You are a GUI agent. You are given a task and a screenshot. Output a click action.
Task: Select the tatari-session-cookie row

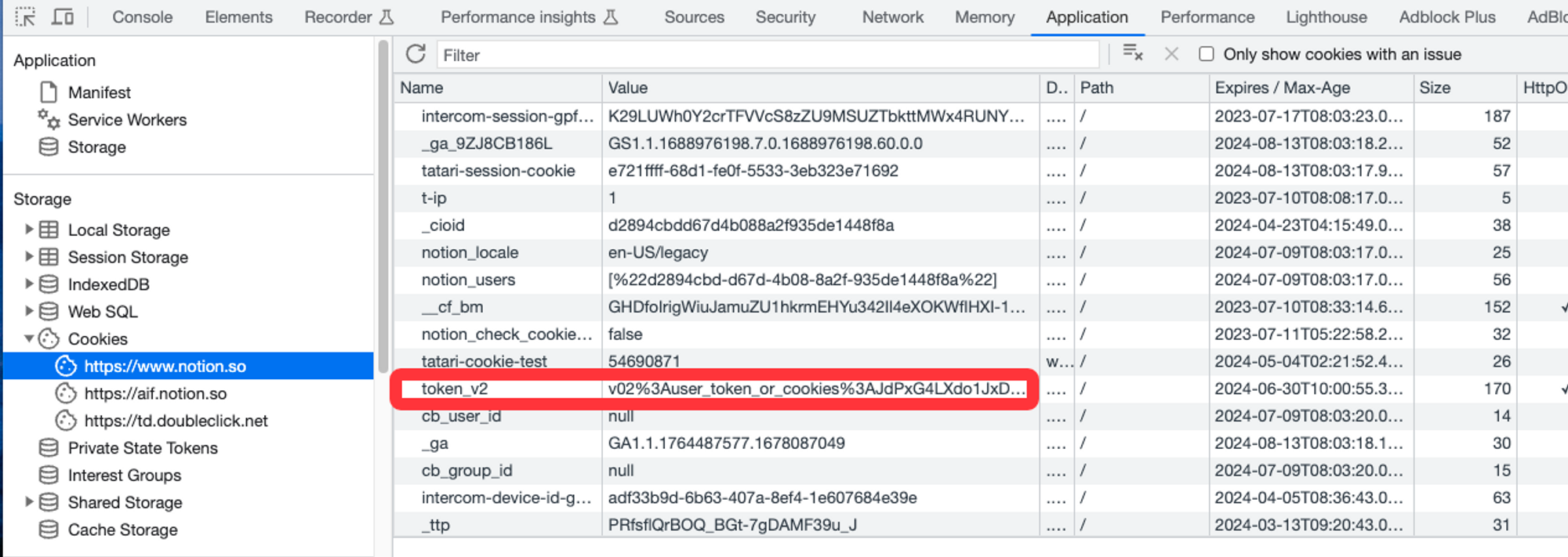[980, 171]
